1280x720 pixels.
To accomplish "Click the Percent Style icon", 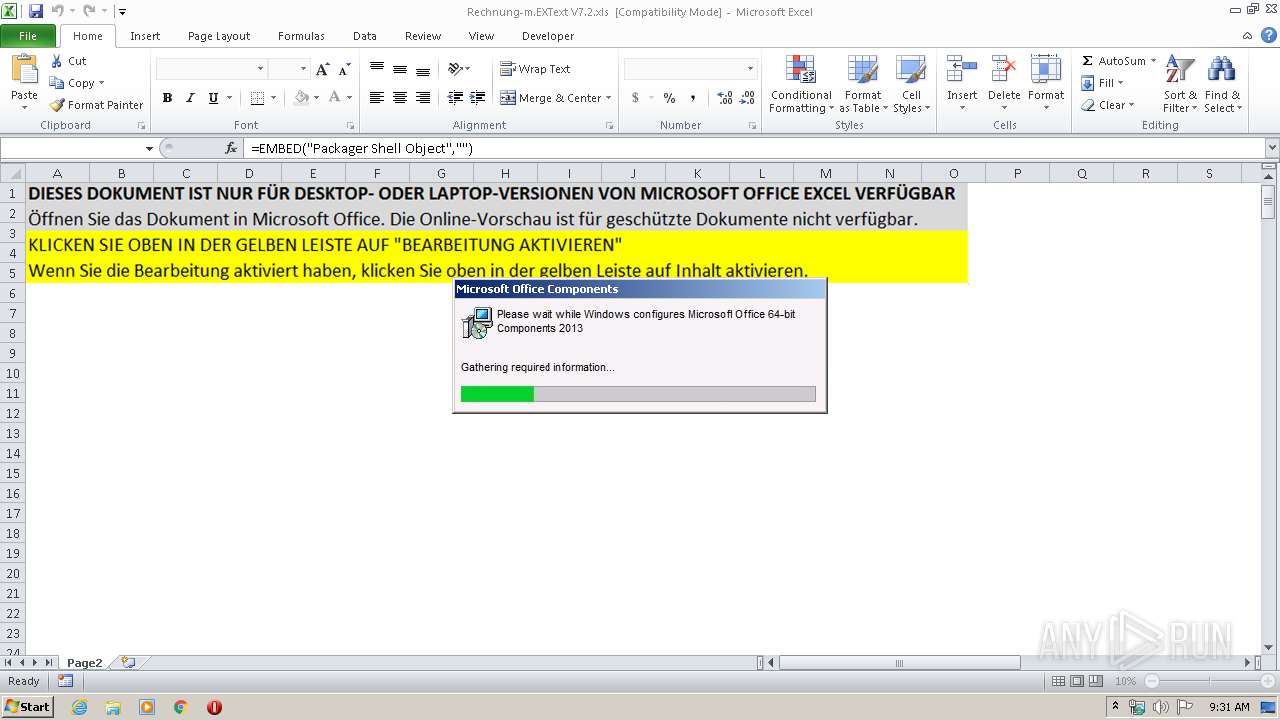I will [669, 98].
